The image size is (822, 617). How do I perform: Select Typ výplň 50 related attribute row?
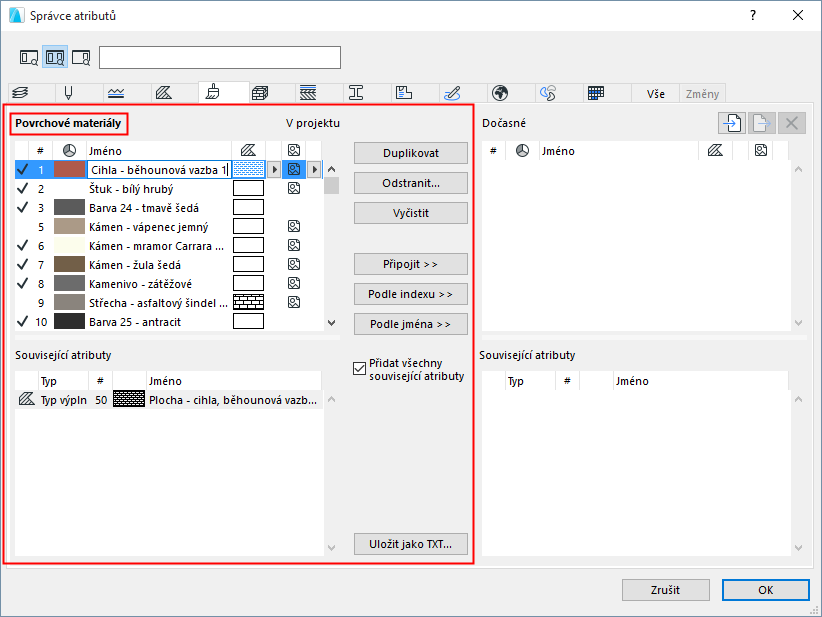tap(169, 400)
